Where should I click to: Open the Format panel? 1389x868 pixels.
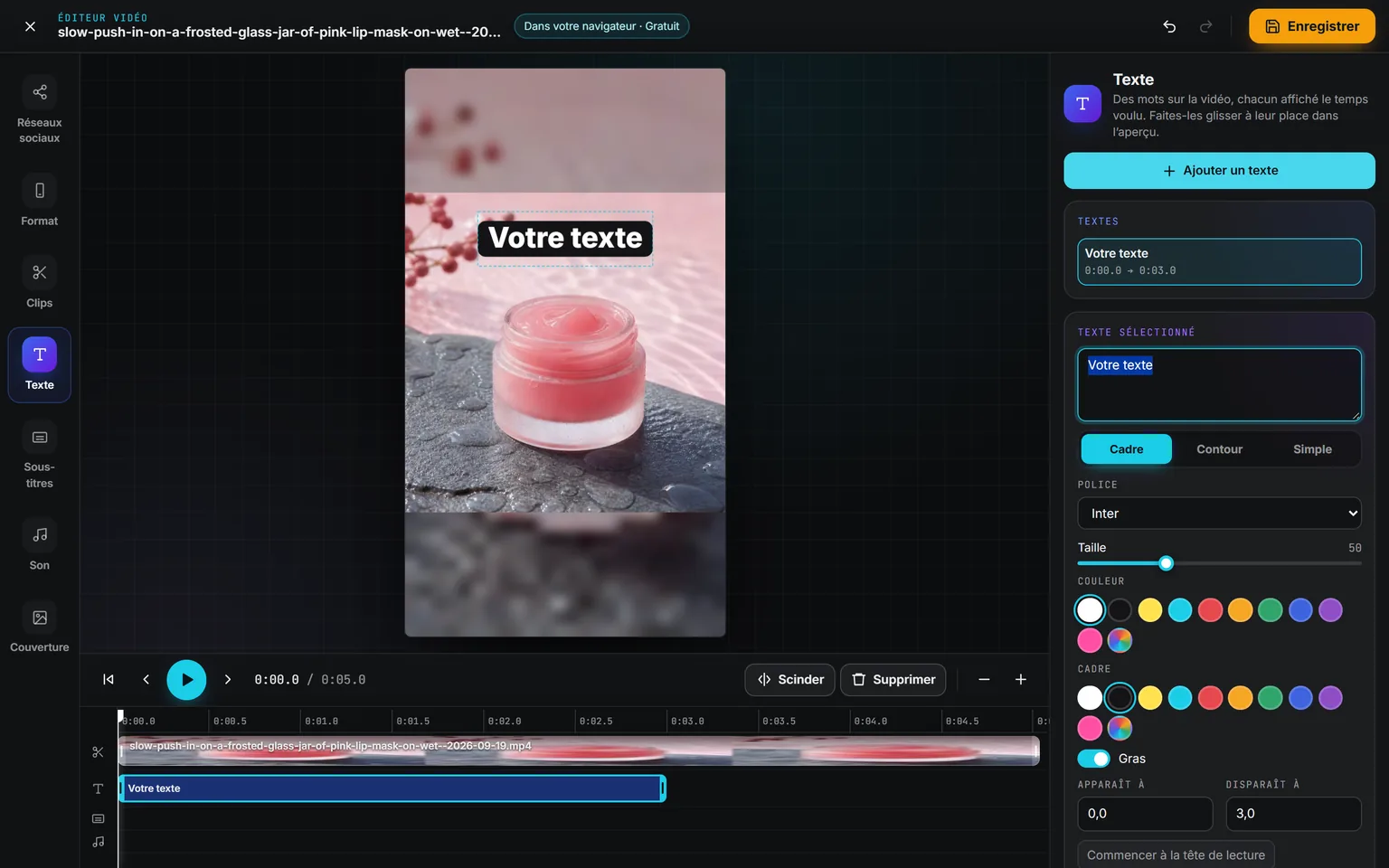coord(40,201)
